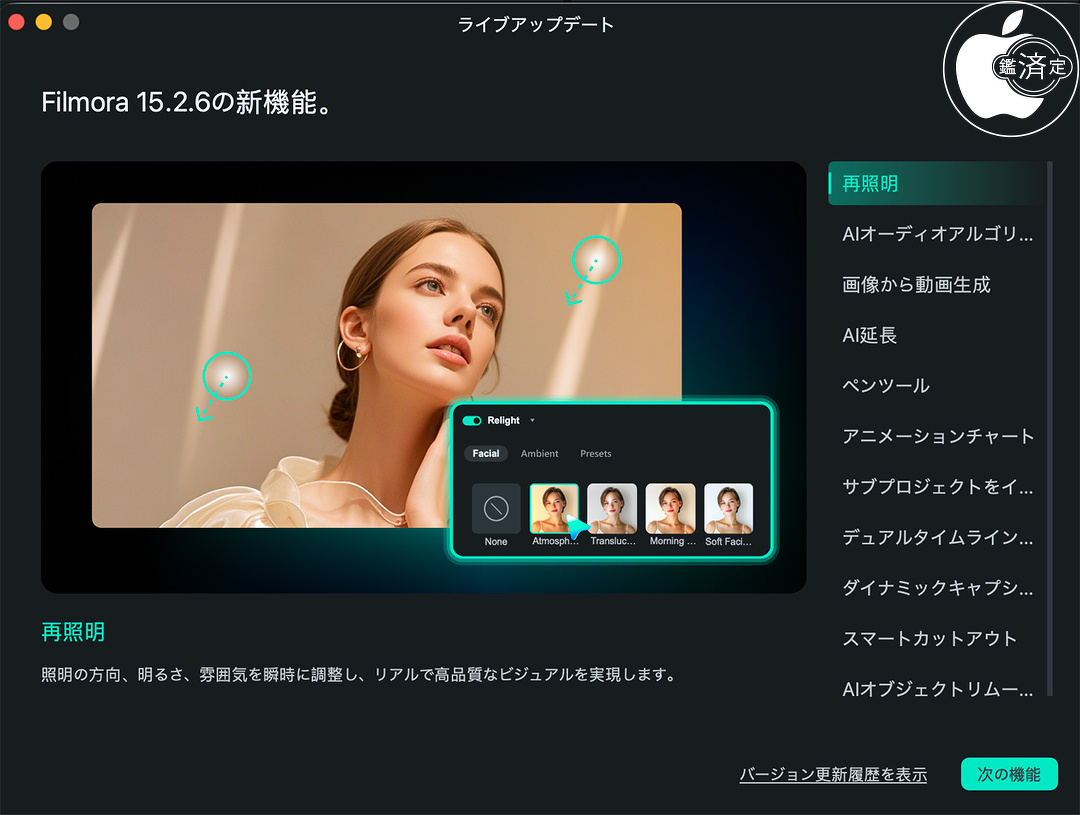Select スマートカットアウト from the feature list
Screen dimensions: 1080x815
pos(930,639)
